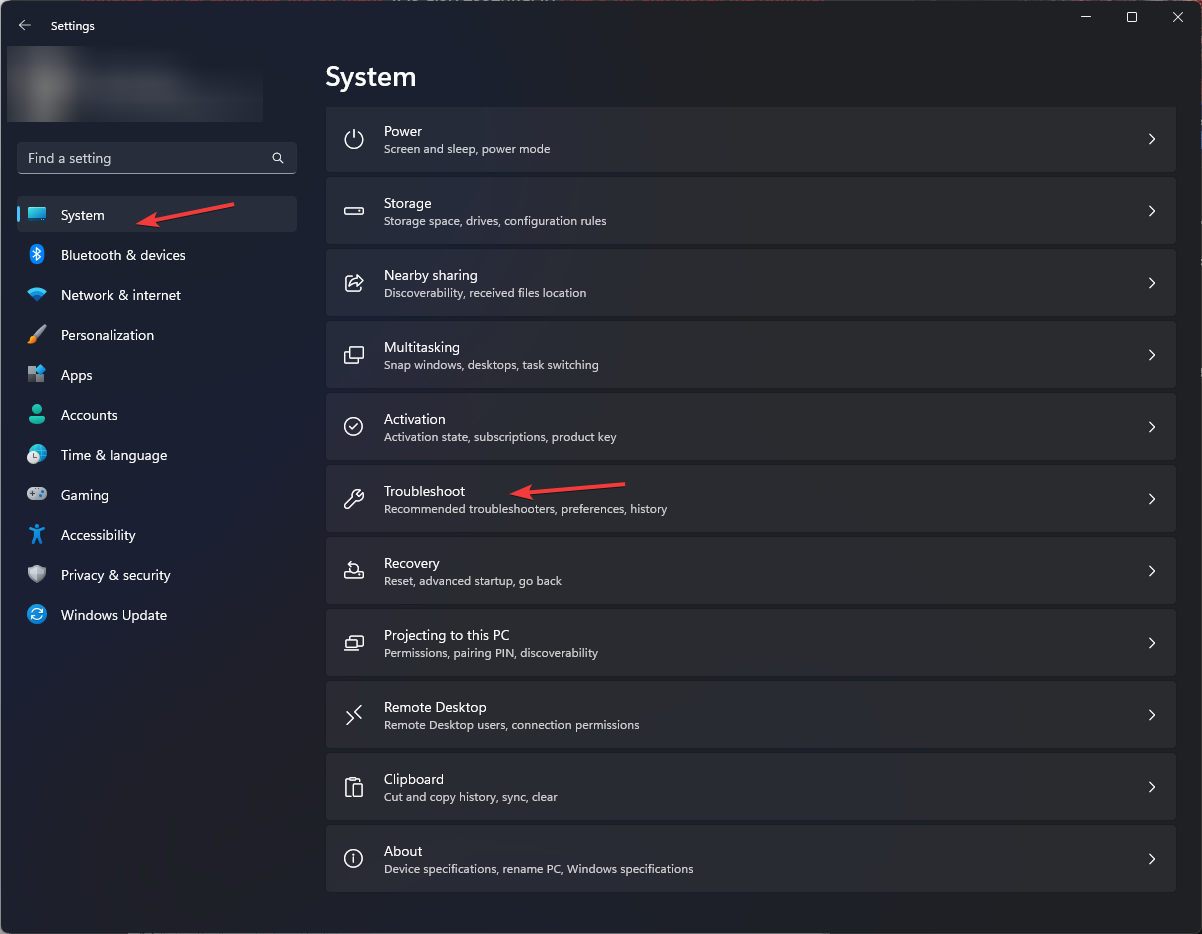Click the Clipboard icon in System list

pyautogui.click(x=354, y=787)
